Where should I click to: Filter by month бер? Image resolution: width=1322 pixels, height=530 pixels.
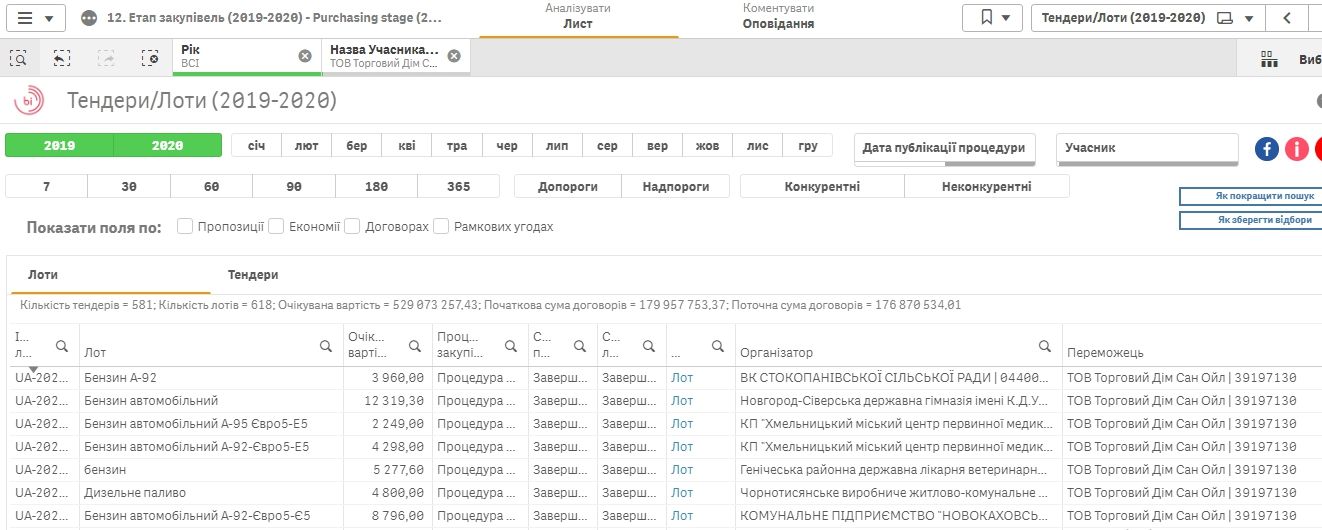pyautogui.click(x=357, y=146)
